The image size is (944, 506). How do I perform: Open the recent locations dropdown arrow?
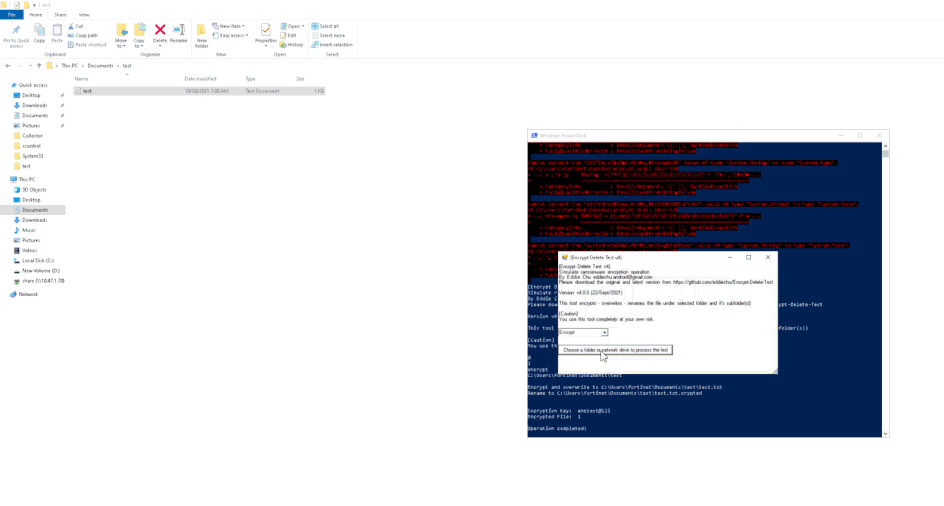pyautogui.click(x=30, y=66)
